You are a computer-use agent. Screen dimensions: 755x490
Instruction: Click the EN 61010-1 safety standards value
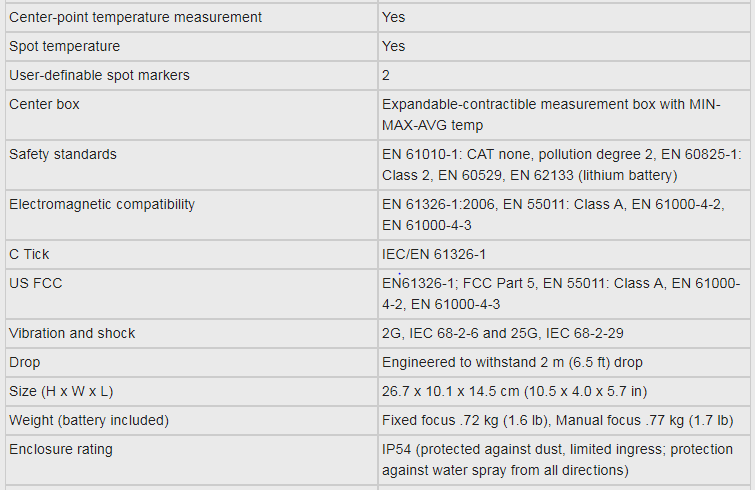[x=561, y=165]
